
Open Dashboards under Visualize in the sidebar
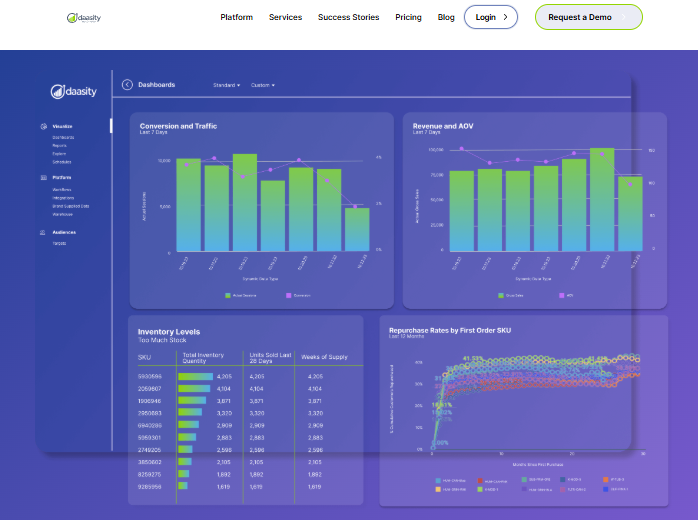tap(63, 138)
